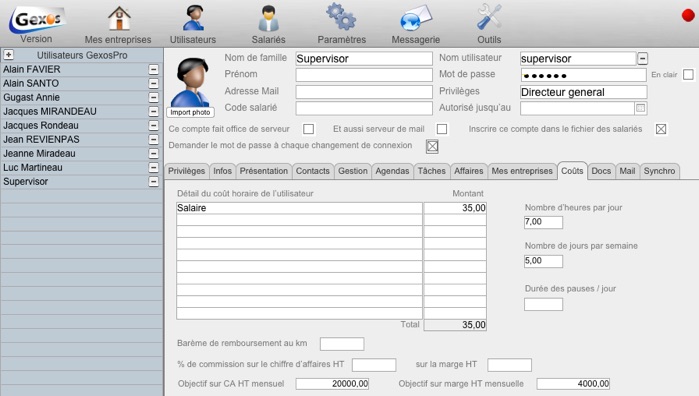Switch to the Synchro tab
The image size is (699, 396).
tap(659, 171)
